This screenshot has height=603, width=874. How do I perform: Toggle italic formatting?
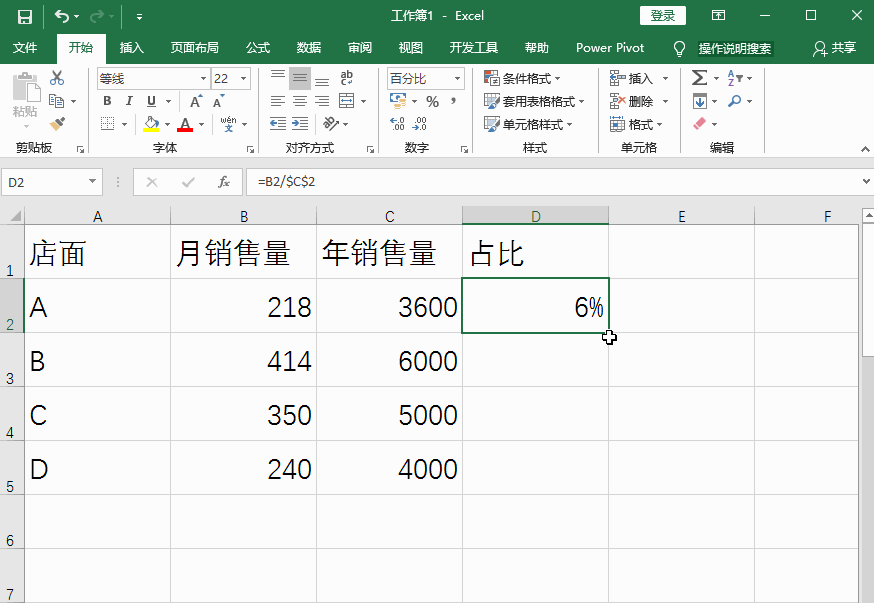pos(129,101)
